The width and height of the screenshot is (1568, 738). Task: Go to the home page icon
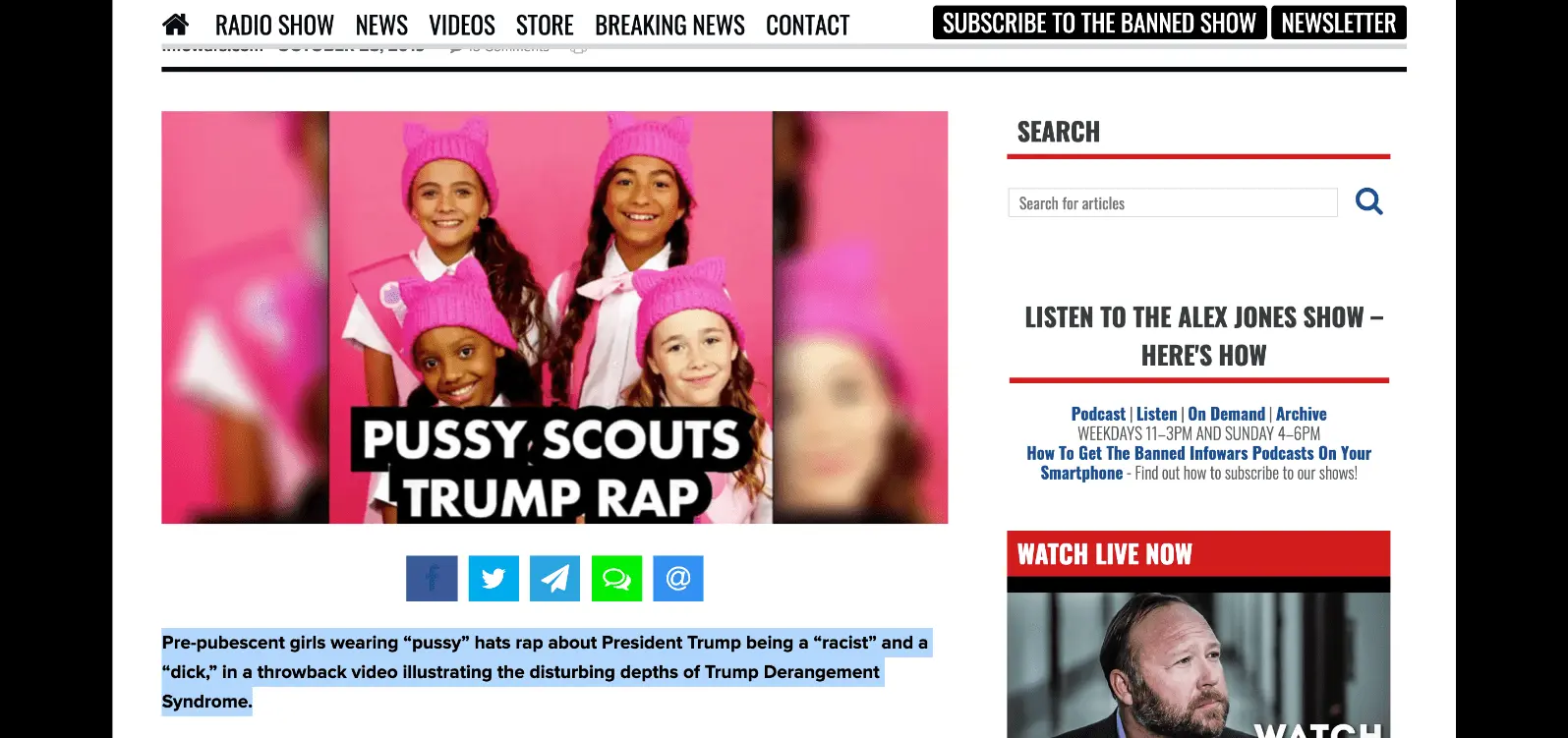click(176, 25)
